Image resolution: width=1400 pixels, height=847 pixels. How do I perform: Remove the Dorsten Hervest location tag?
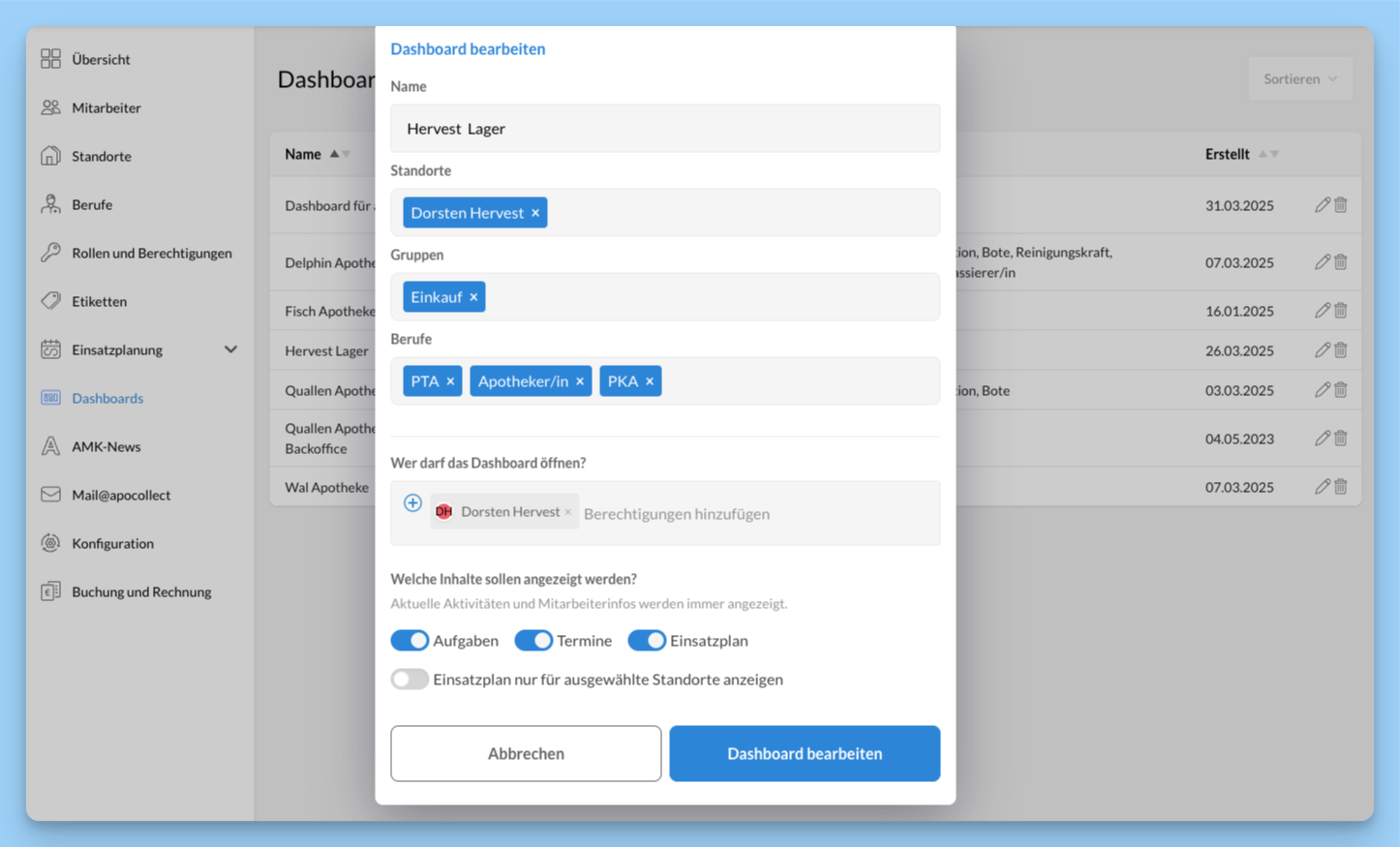[535, 213]
